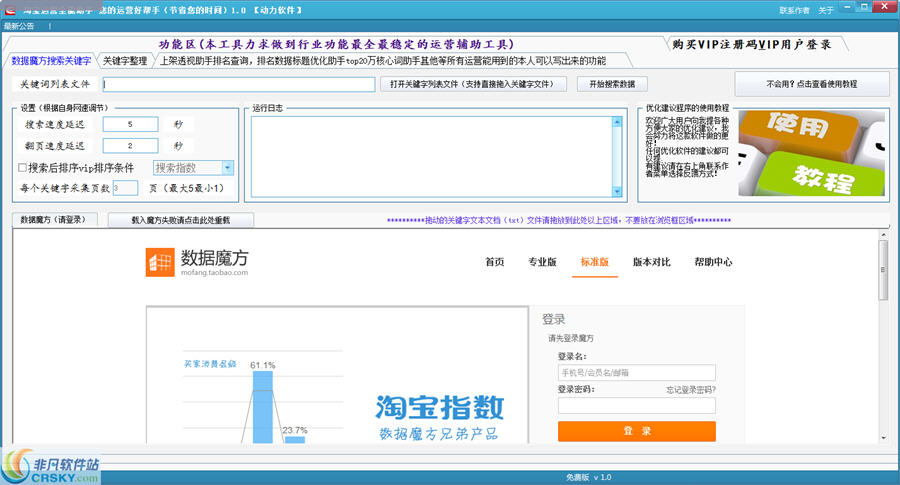Screen dimensions: 900x485
Task: Click the mofang.taobao.com text
Action: [x=215, y=273]
